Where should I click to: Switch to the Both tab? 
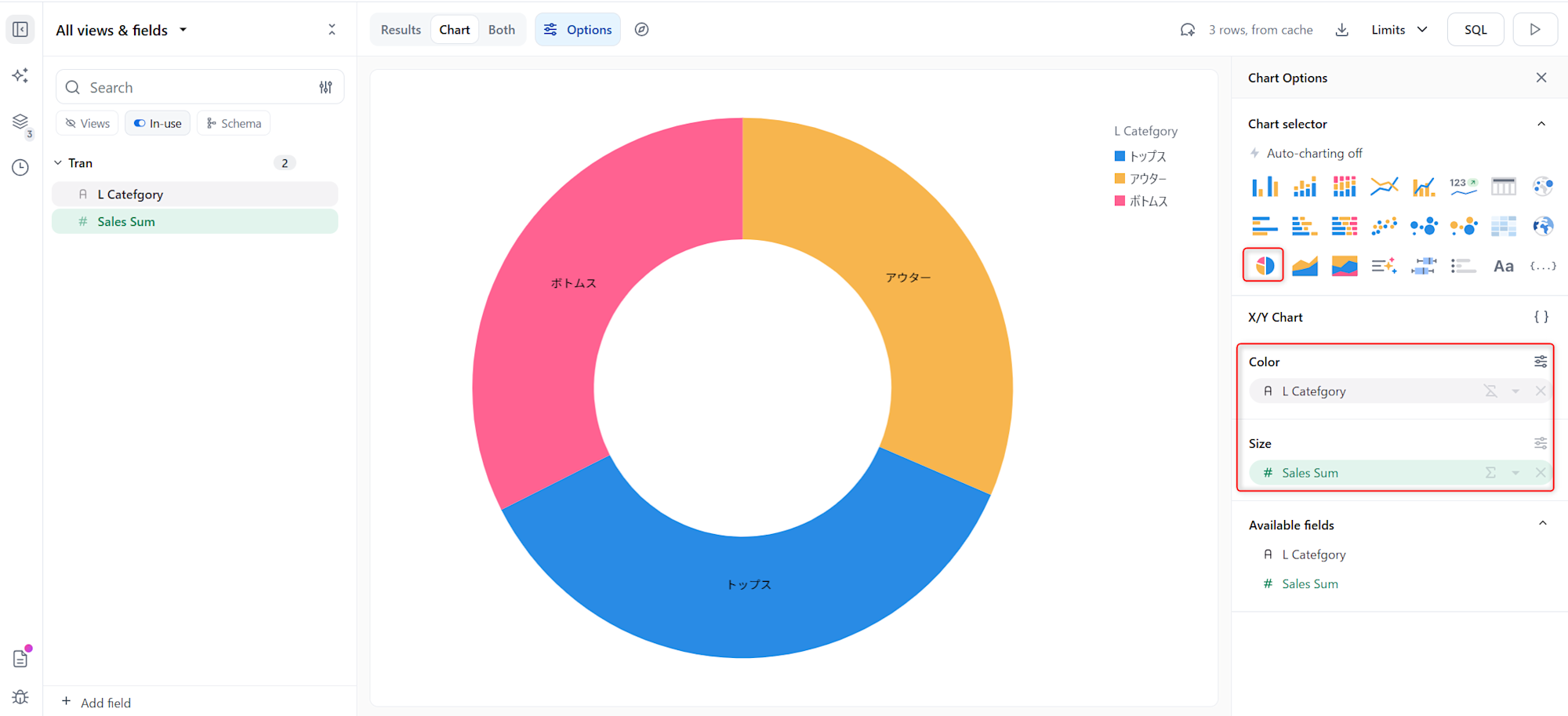(502, 30)
